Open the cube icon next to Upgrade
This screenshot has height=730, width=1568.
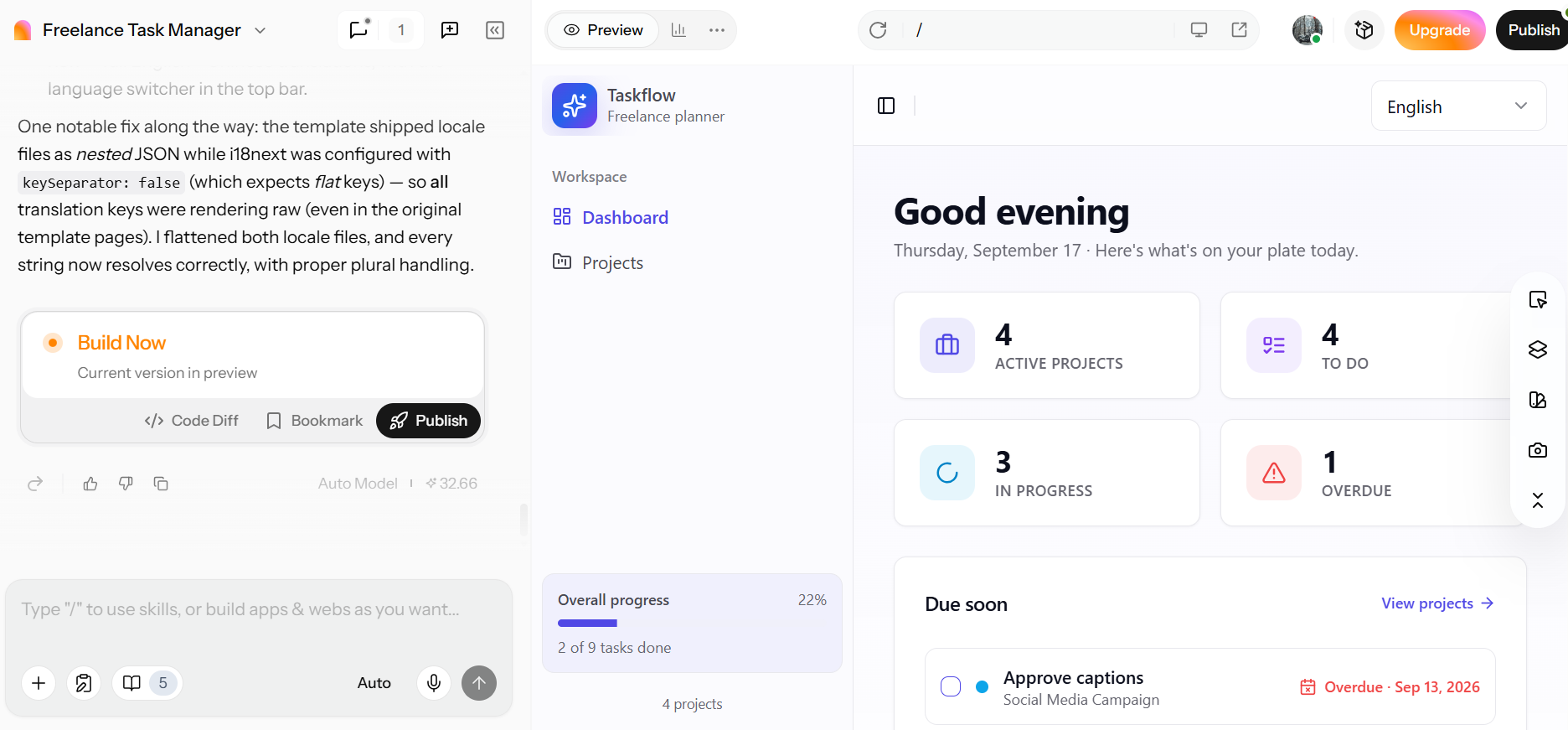[1364, 30]
